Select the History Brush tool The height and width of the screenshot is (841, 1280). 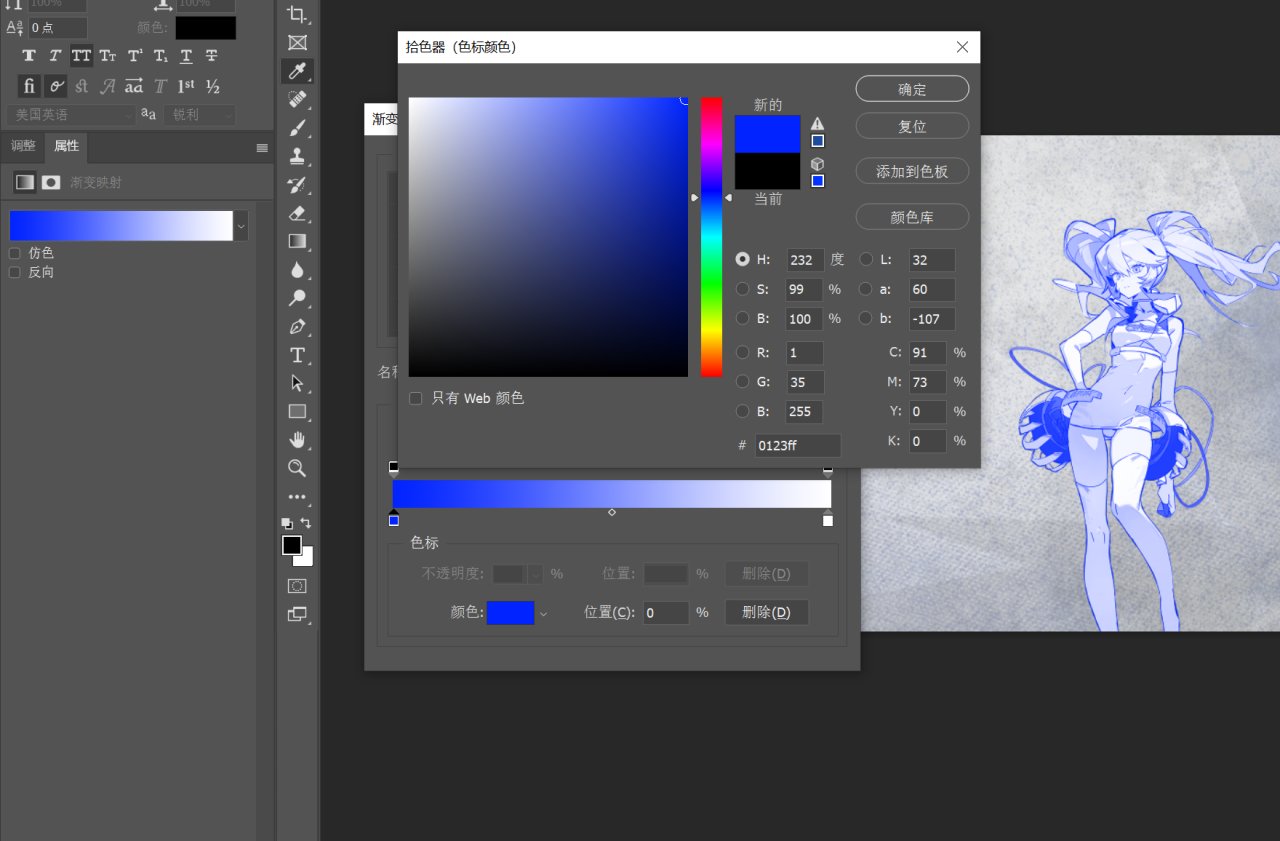(297, 185)
